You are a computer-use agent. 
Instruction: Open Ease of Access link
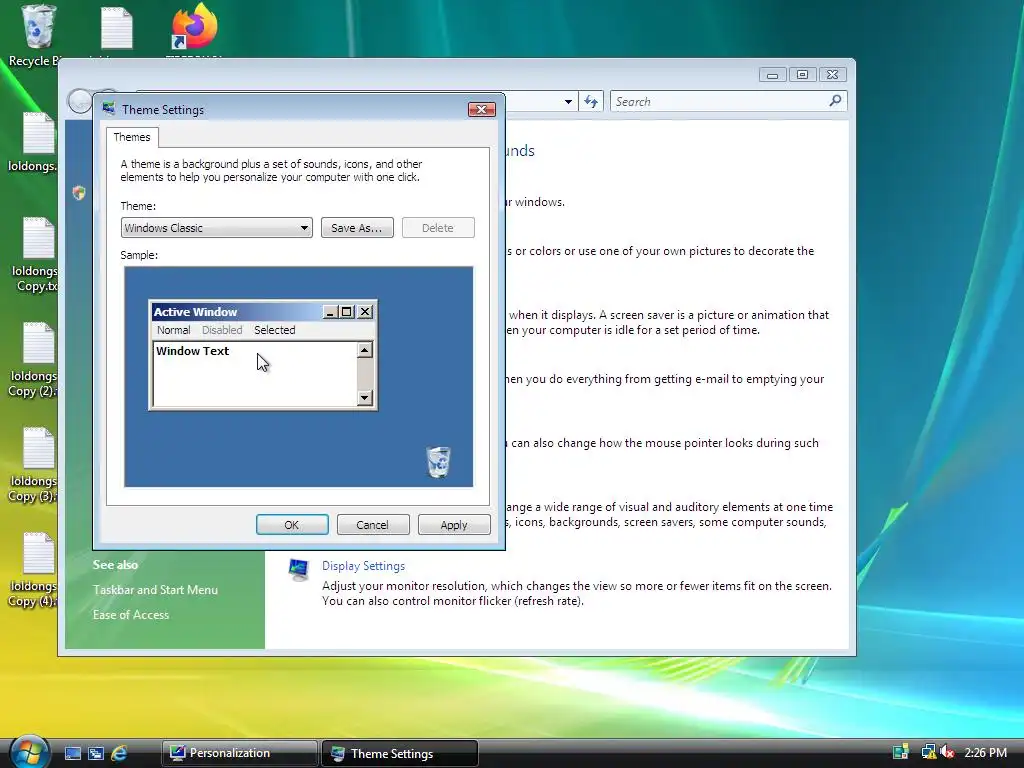point(131,615)
